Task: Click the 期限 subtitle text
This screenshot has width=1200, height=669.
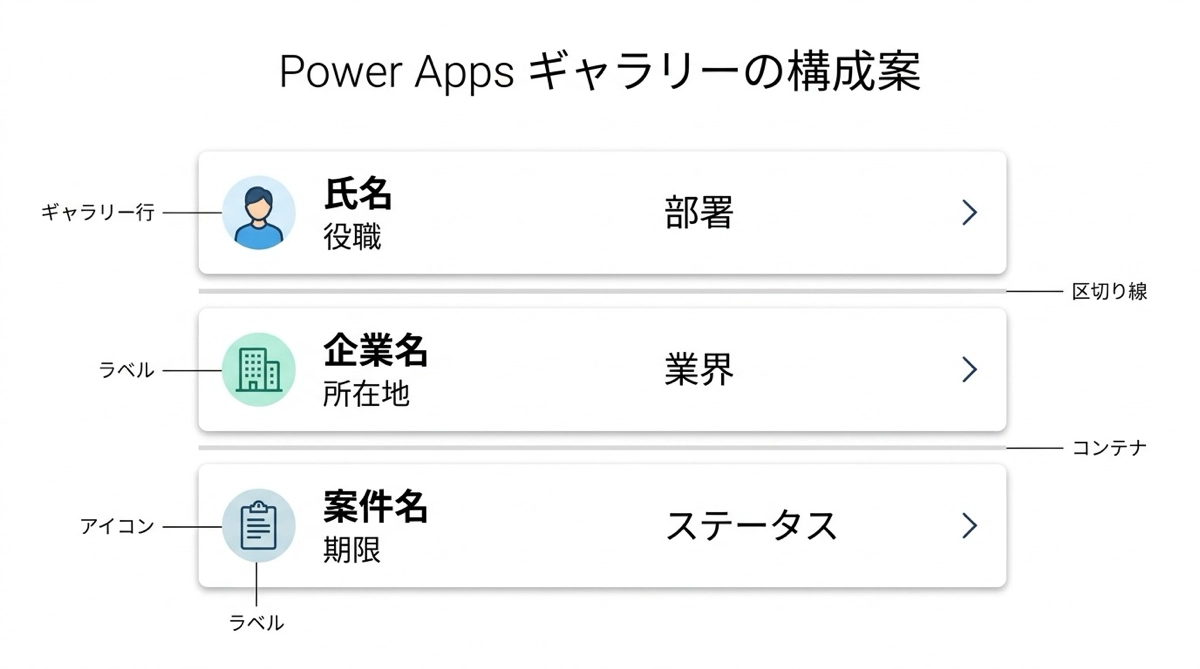Action: tap(352, 551)
